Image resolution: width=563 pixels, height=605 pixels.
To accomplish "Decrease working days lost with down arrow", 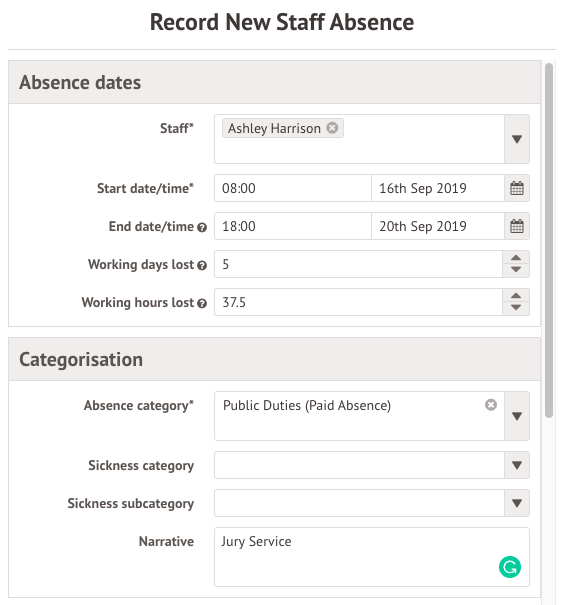I will coord(516,270).
